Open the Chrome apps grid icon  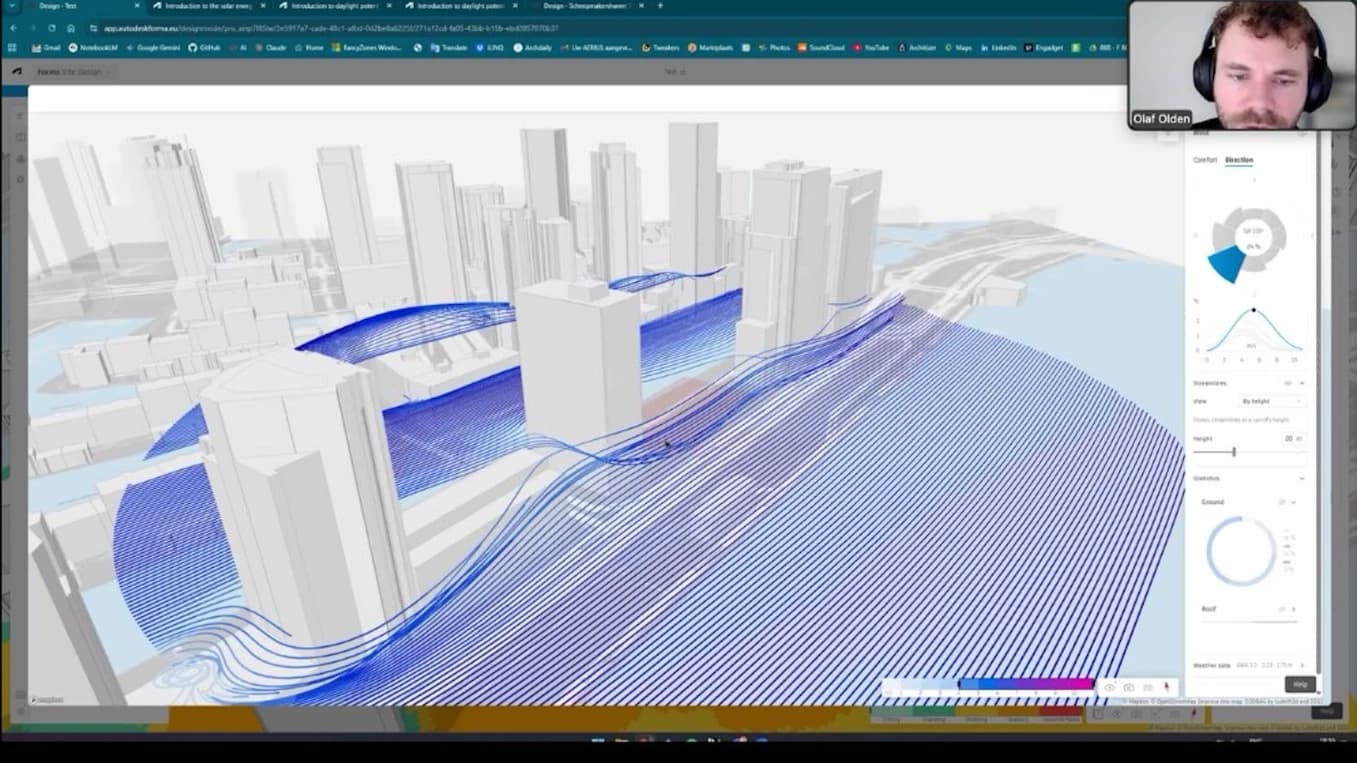[x=13, y=47]
